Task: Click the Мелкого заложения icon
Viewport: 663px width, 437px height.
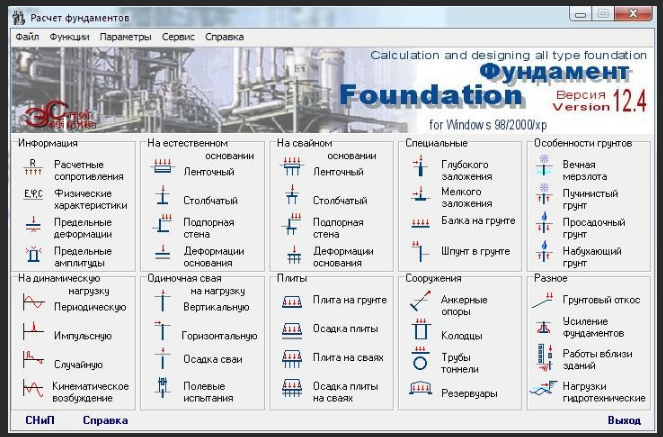Action: pos(420,194)
